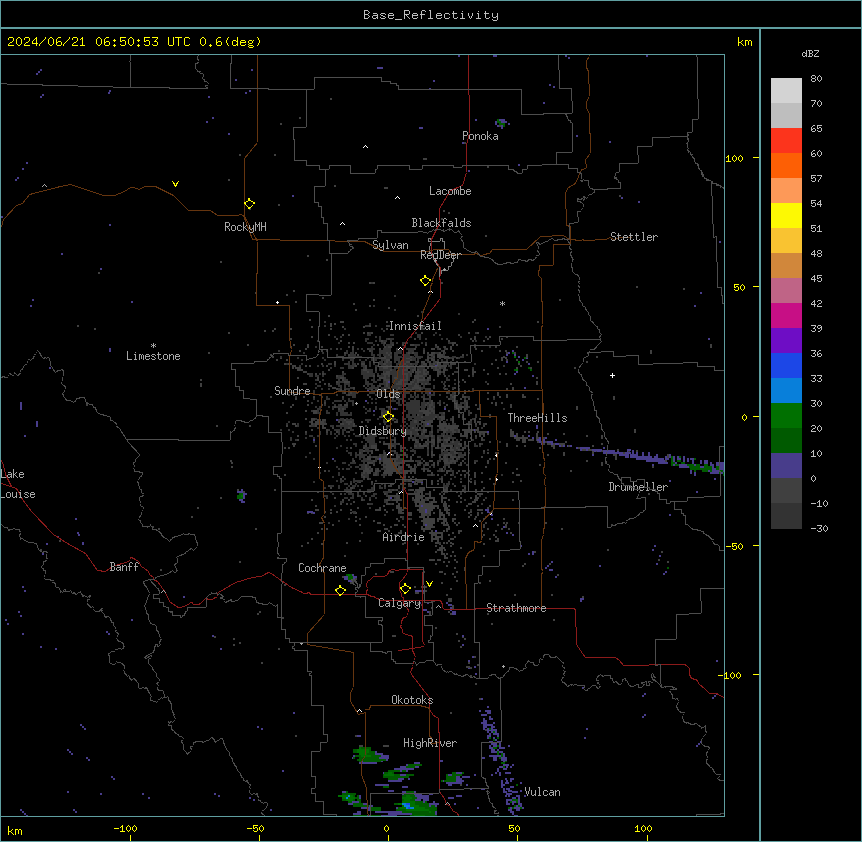862x842 pixels.
Task: Click the red 60–65 dBZ legend swatch
Action: point(786,140)
